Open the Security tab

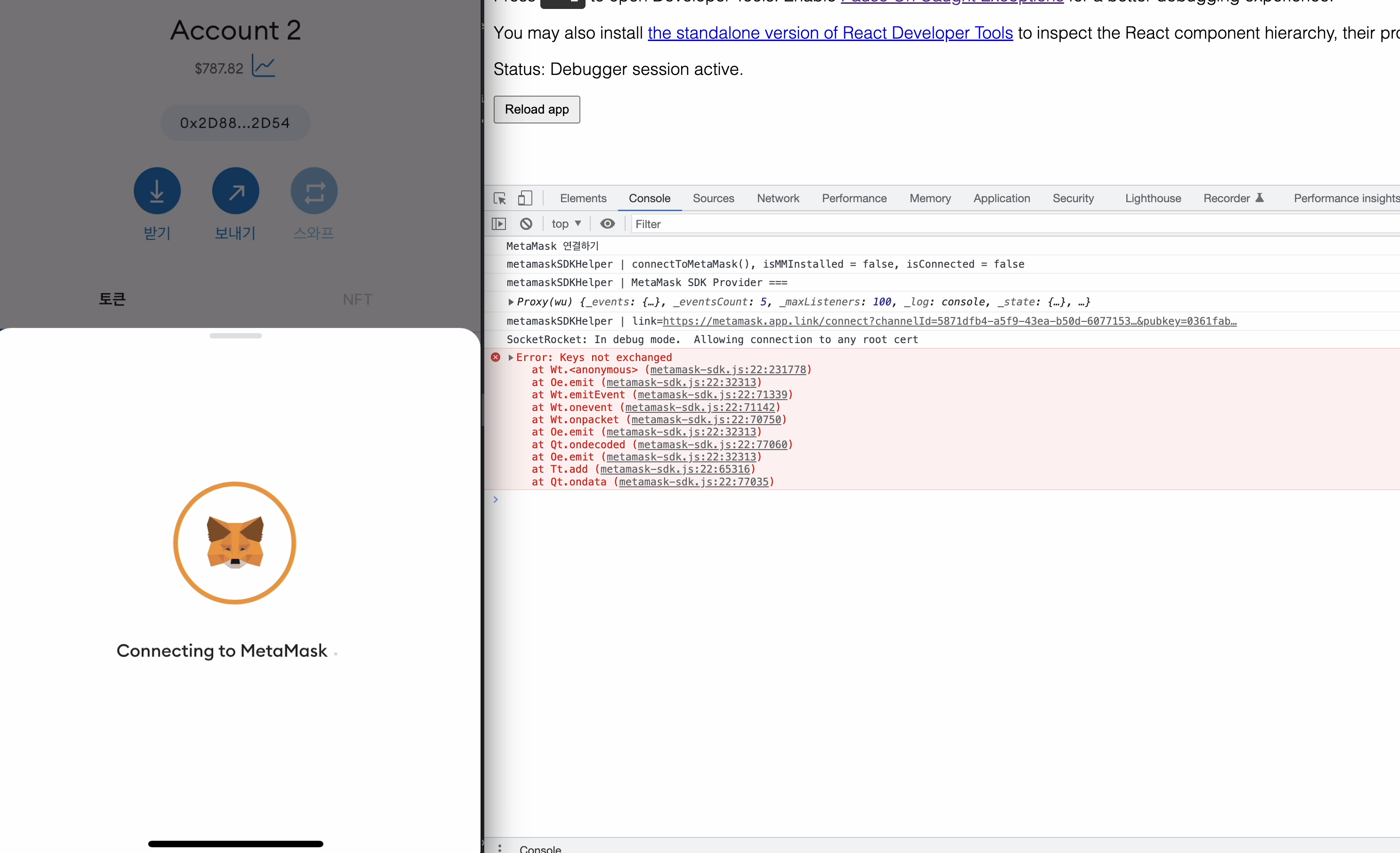[x=1073, y=198]
